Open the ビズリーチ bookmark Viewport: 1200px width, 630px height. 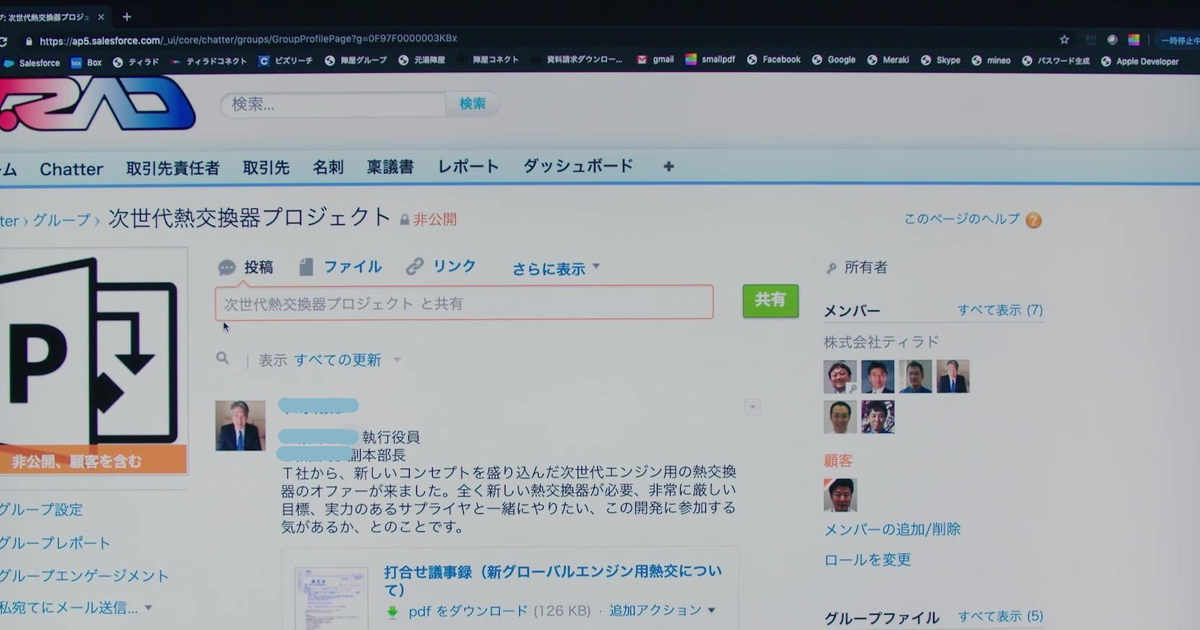coord(286,61)
